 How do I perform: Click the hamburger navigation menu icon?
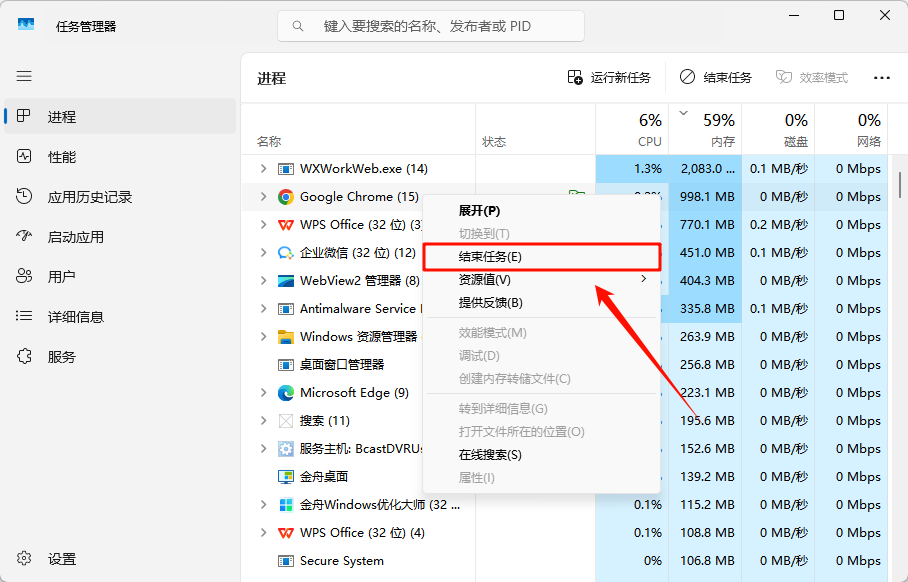point(24,76)
